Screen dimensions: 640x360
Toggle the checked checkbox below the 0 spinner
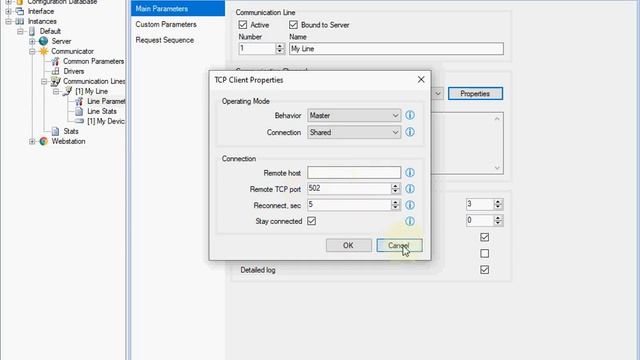point(484,237)
